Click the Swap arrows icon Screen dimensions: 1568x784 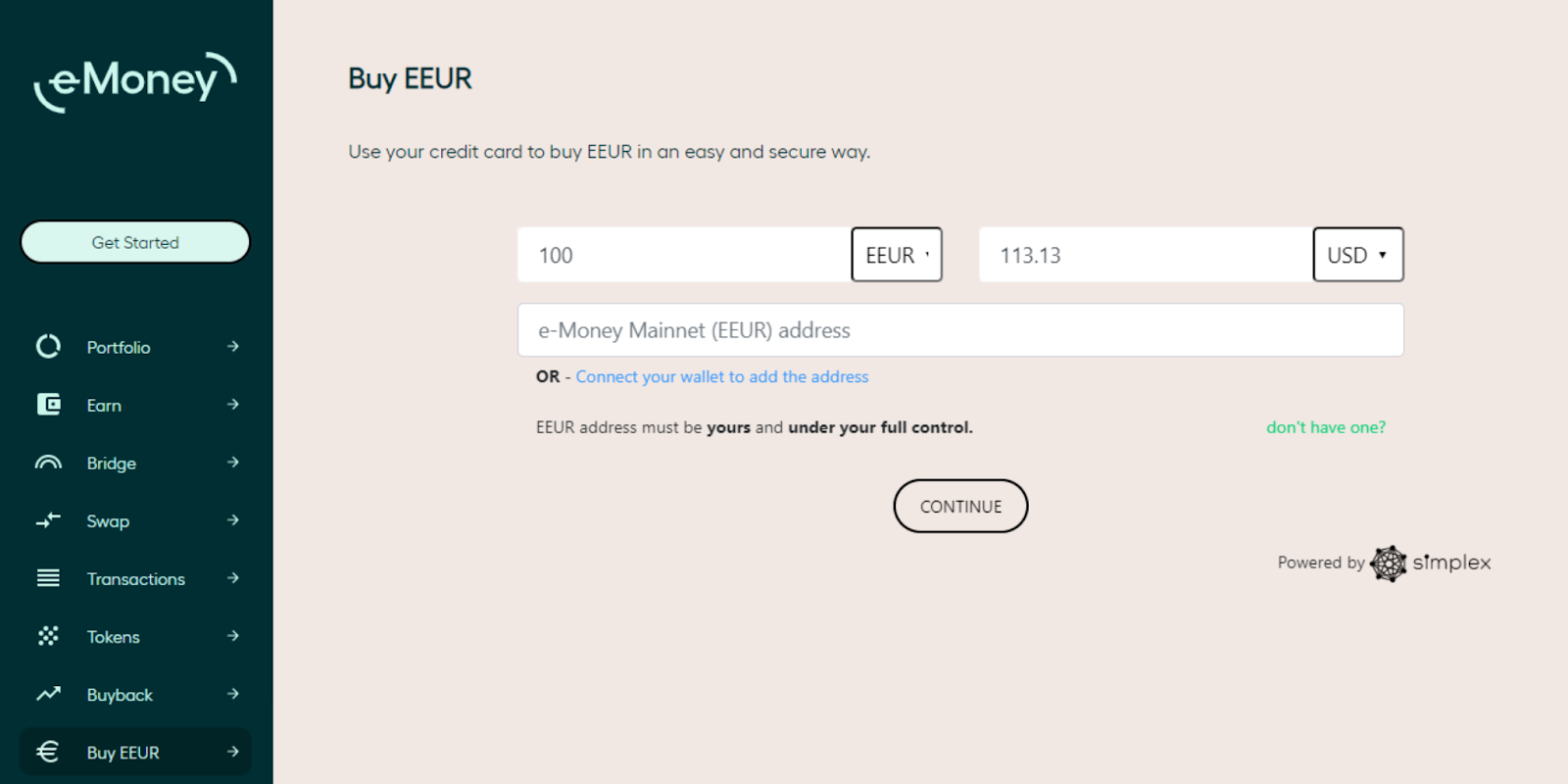tap(48, 520)
